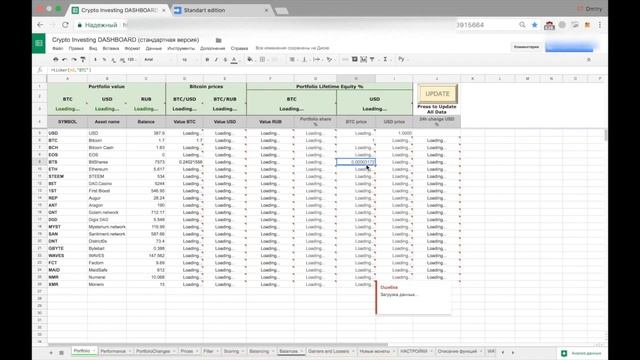Toggle Italic formatting in toolbar

(x=216, y=60)
